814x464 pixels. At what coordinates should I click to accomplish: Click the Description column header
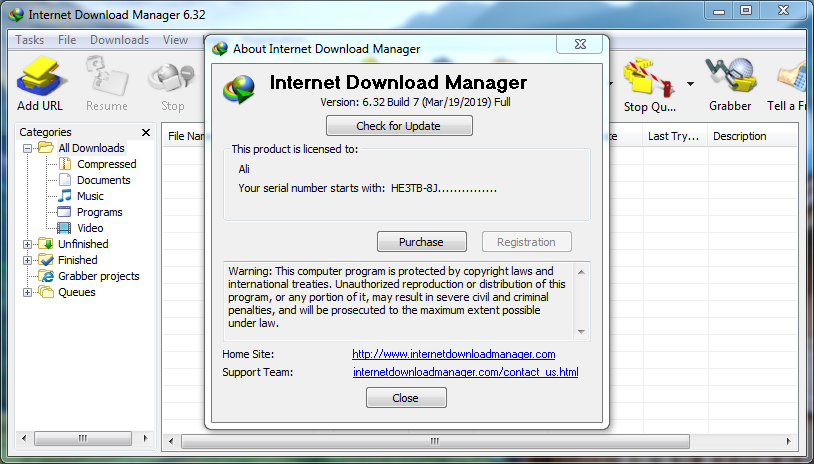tap(752, 137)
